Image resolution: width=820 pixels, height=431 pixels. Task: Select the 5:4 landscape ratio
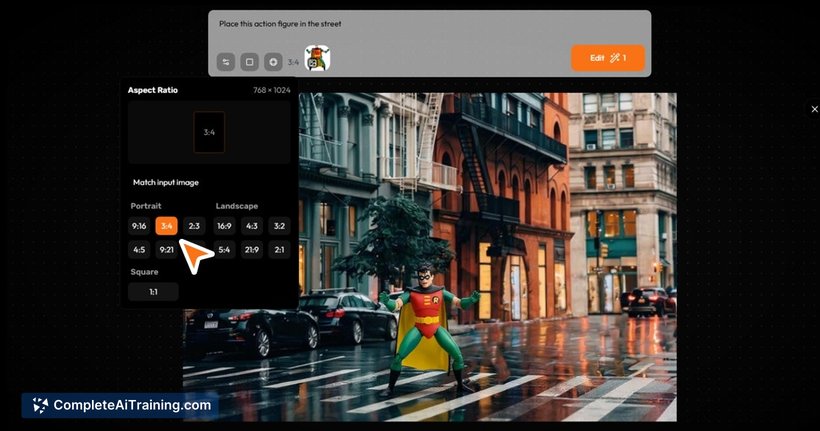(224, 249)
